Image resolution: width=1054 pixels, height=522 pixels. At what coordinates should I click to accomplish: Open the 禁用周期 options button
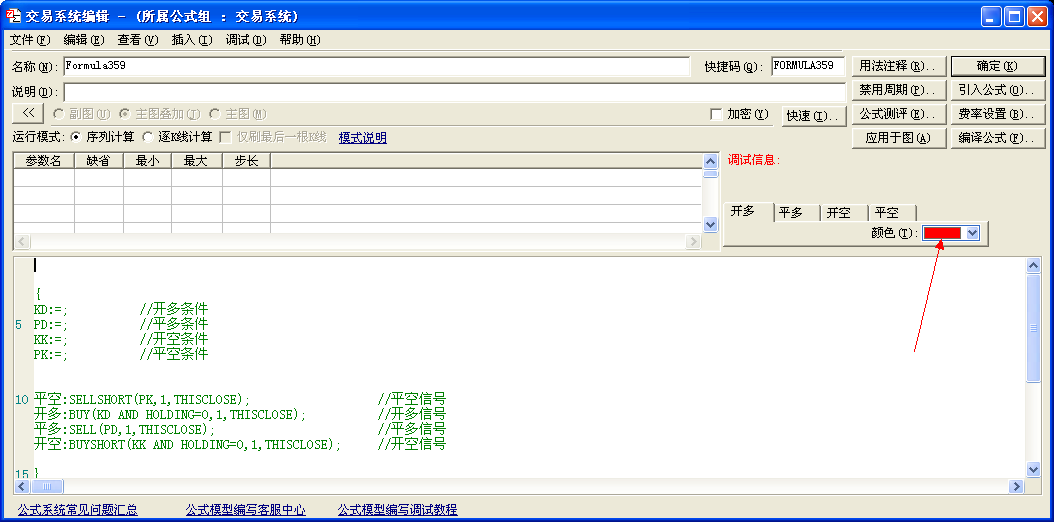point(898,90)
